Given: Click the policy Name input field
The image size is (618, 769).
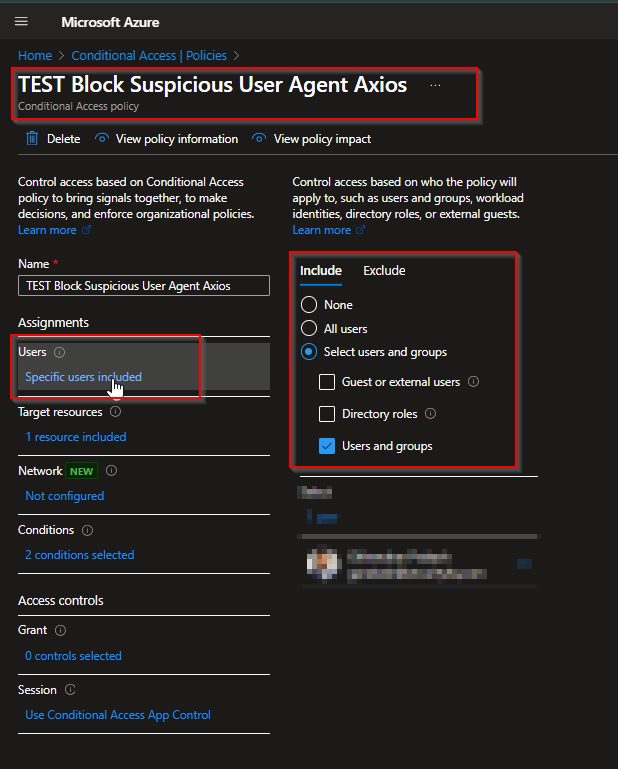Looking at the screenshot, I should (x=144, y=286).
